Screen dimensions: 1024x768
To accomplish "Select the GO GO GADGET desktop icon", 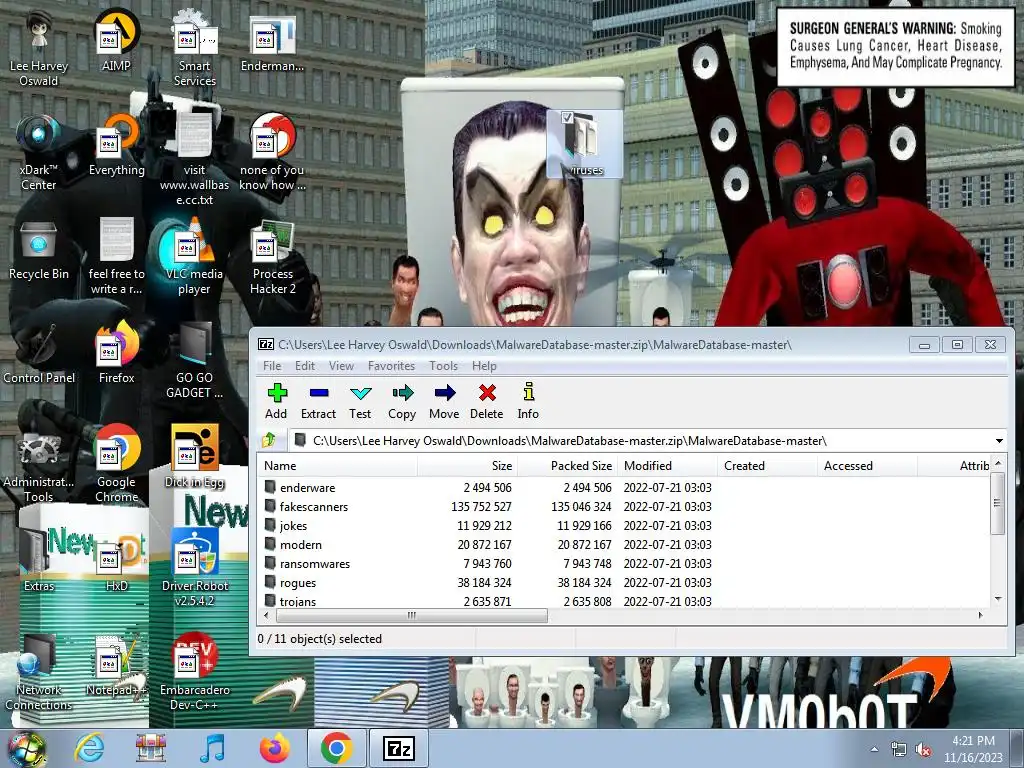I will point(195,360).
